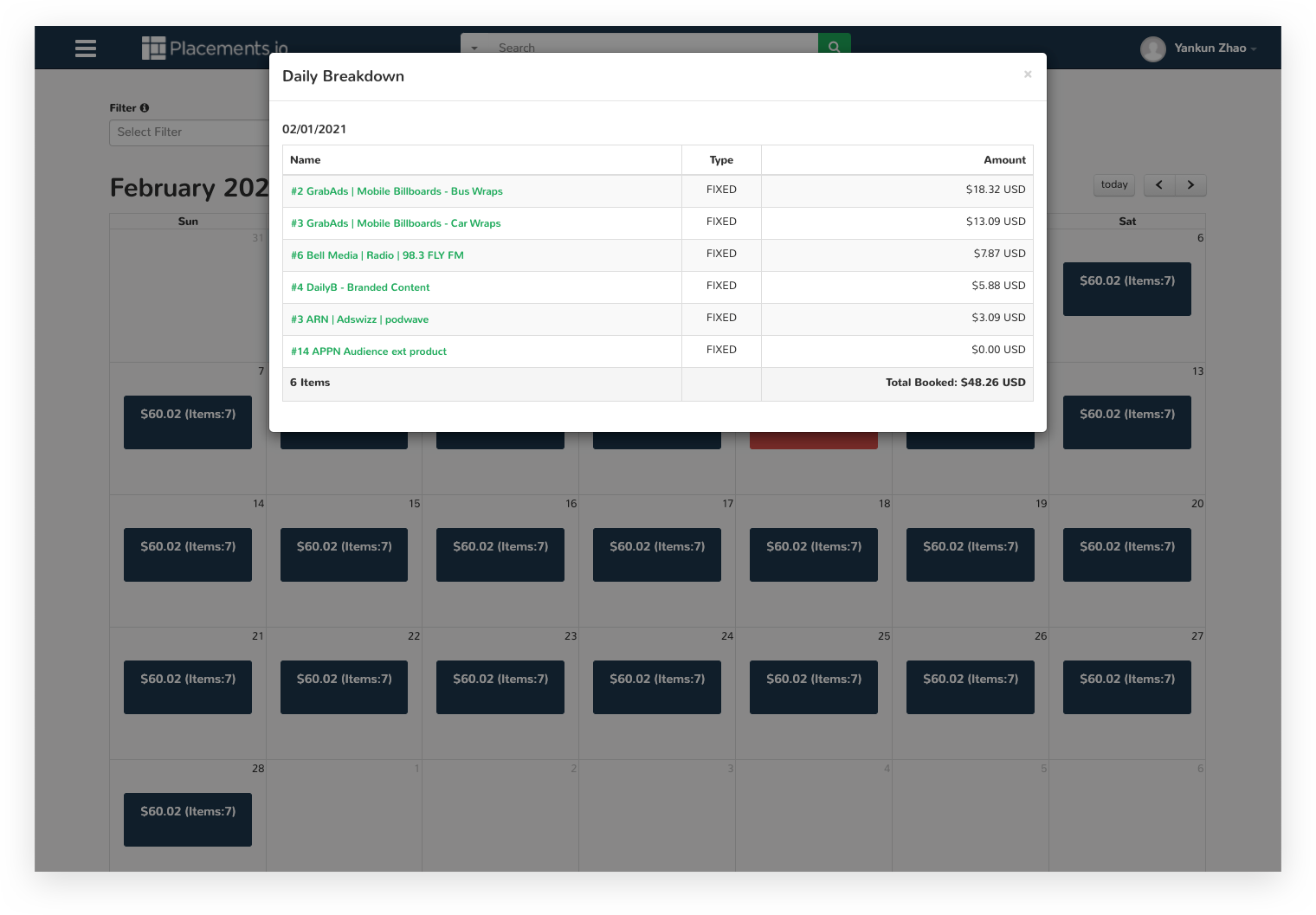Open the hamburger navigation menu
This screenshot has height=915, width=1316.
[x=86, y=48]
